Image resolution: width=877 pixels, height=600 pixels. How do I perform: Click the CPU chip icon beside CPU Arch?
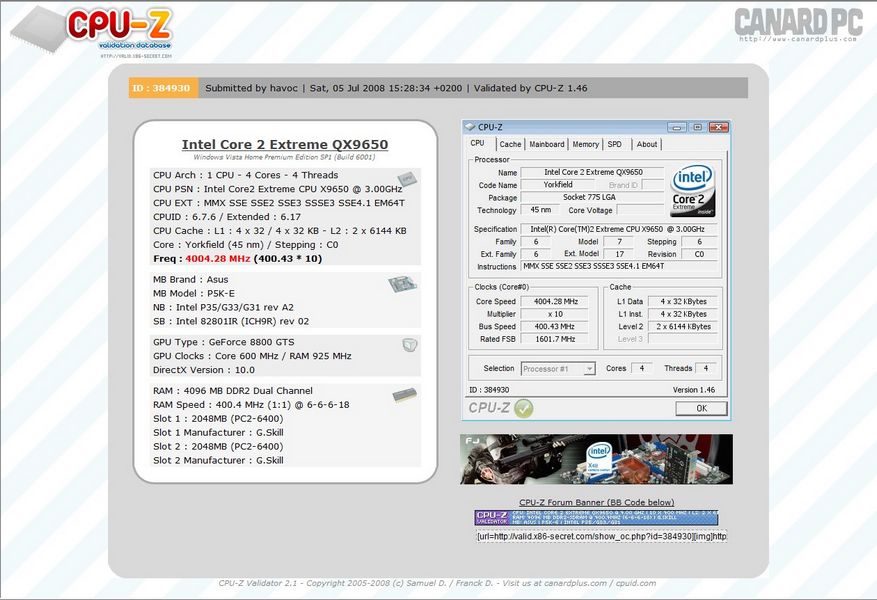407,178
